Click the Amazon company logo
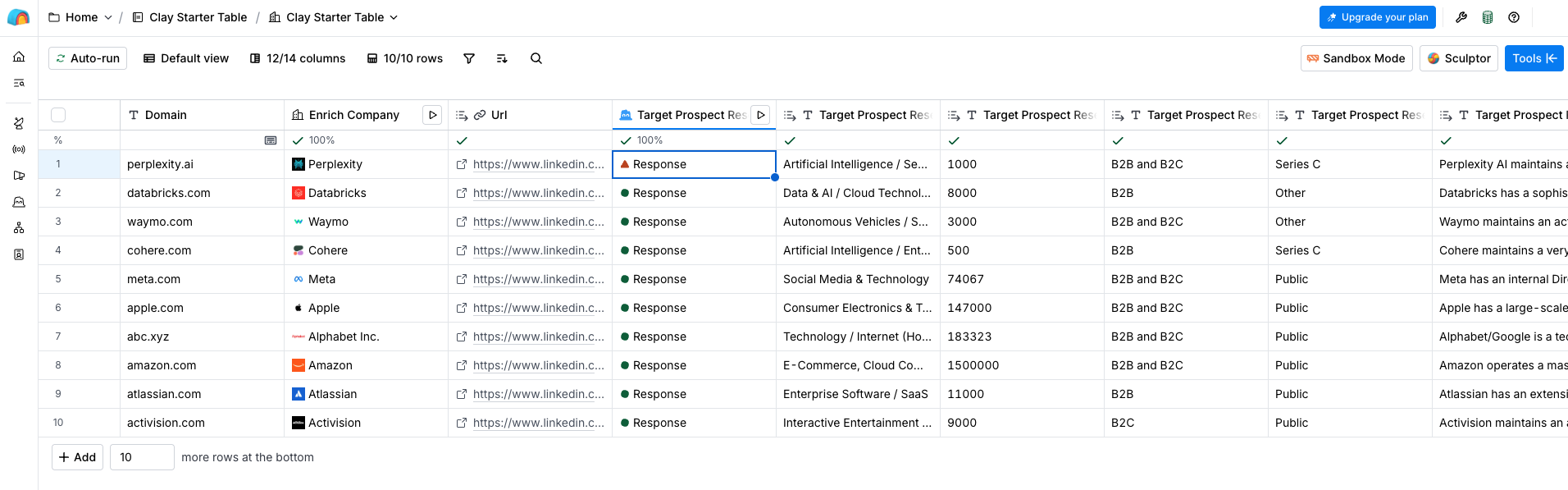Screen dimensions: 1568x490 [x=299, y=365]
